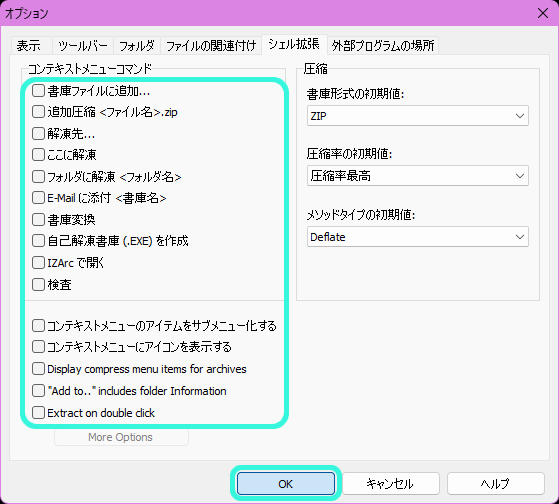Open the ツールバー tab
Viewport: 559px width, 504px height.
coord(83,46)
